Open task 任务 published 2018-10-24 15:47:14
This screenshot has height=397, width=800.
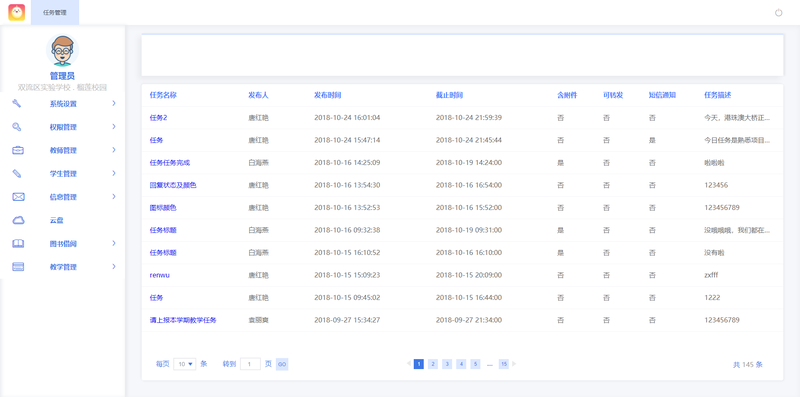tap(156, 140)
